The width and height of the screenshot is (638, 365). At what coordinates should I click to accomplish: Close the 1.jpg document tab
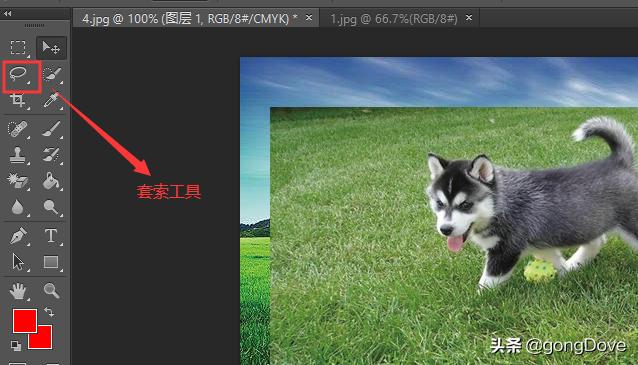click(x=469, y=17)
